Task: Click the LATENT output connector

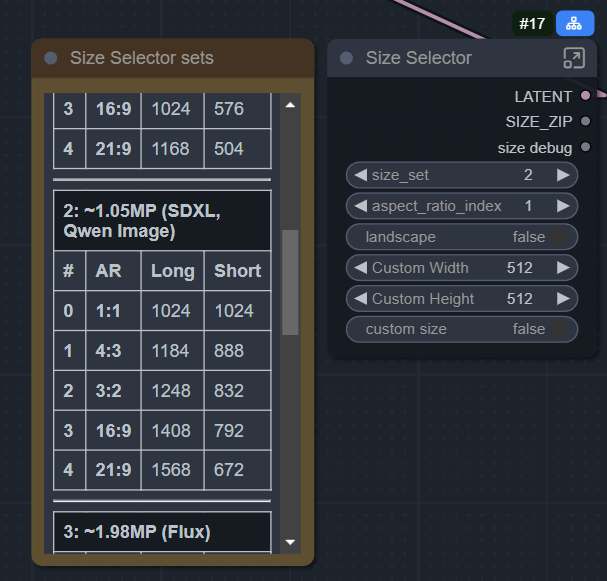Action: [585, 96]
